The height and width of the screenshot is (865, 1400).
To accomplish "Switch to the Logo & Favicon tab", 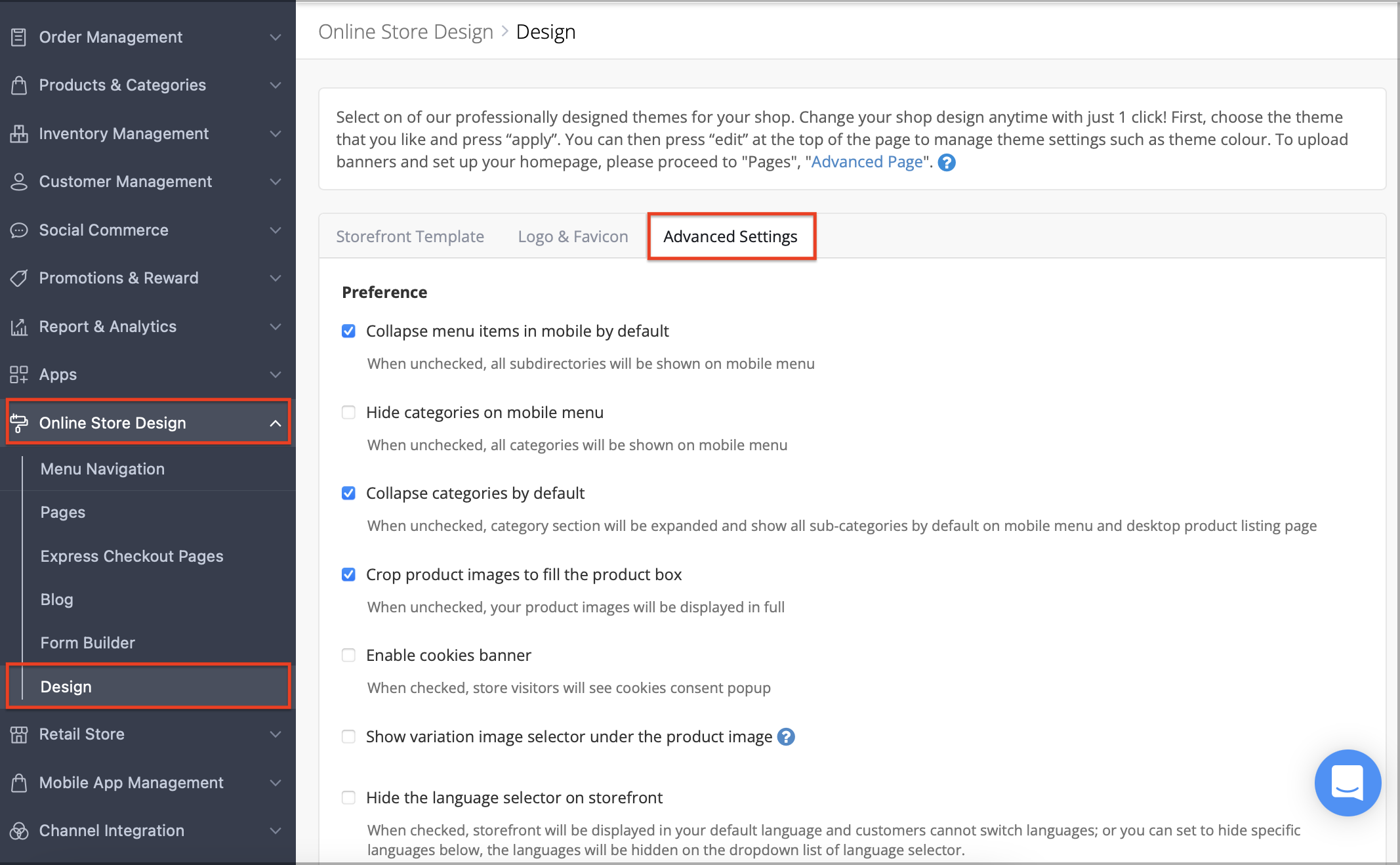I will 573,236.
